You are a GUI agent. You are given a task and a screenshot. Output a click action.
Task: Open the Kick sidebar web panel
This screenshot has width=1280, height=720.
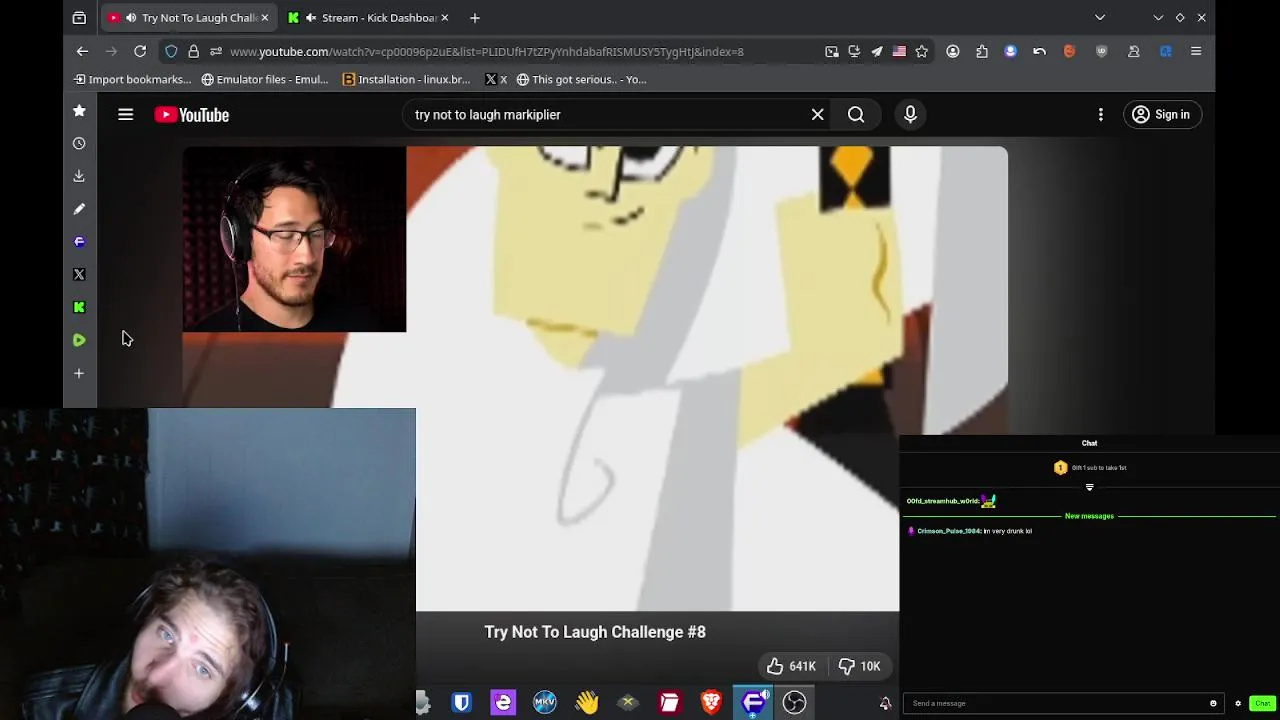pyautogui.click(x=79, y=307)
